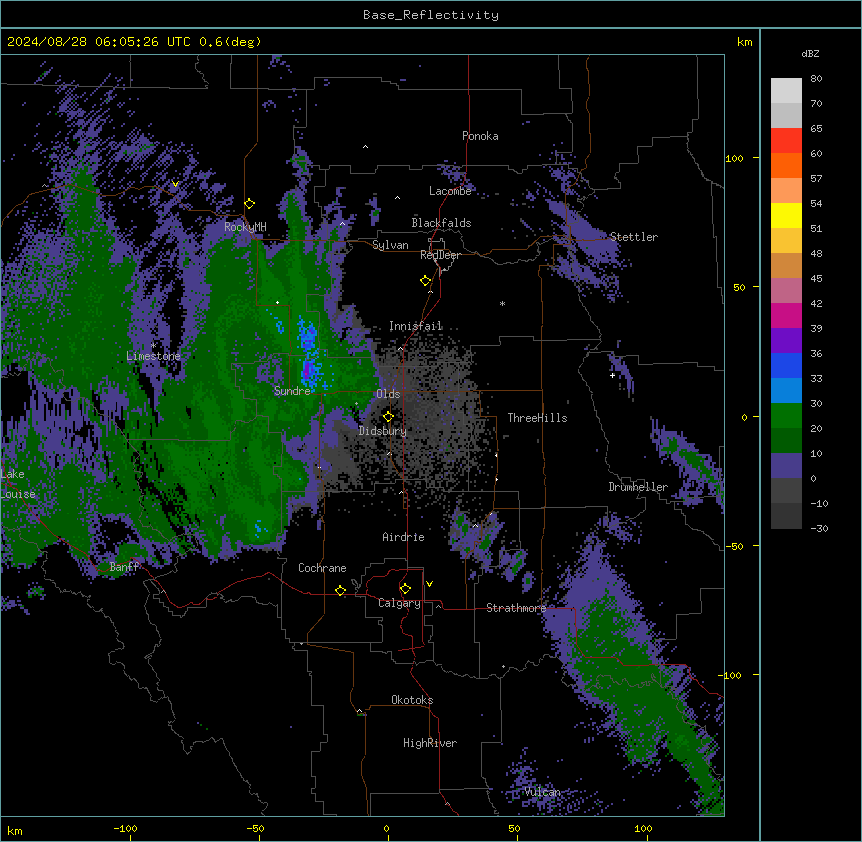Screen dimensions: 862x842
Task: Select the yellow diamond marker beneath Cochrane
Action: coord(340,591)
